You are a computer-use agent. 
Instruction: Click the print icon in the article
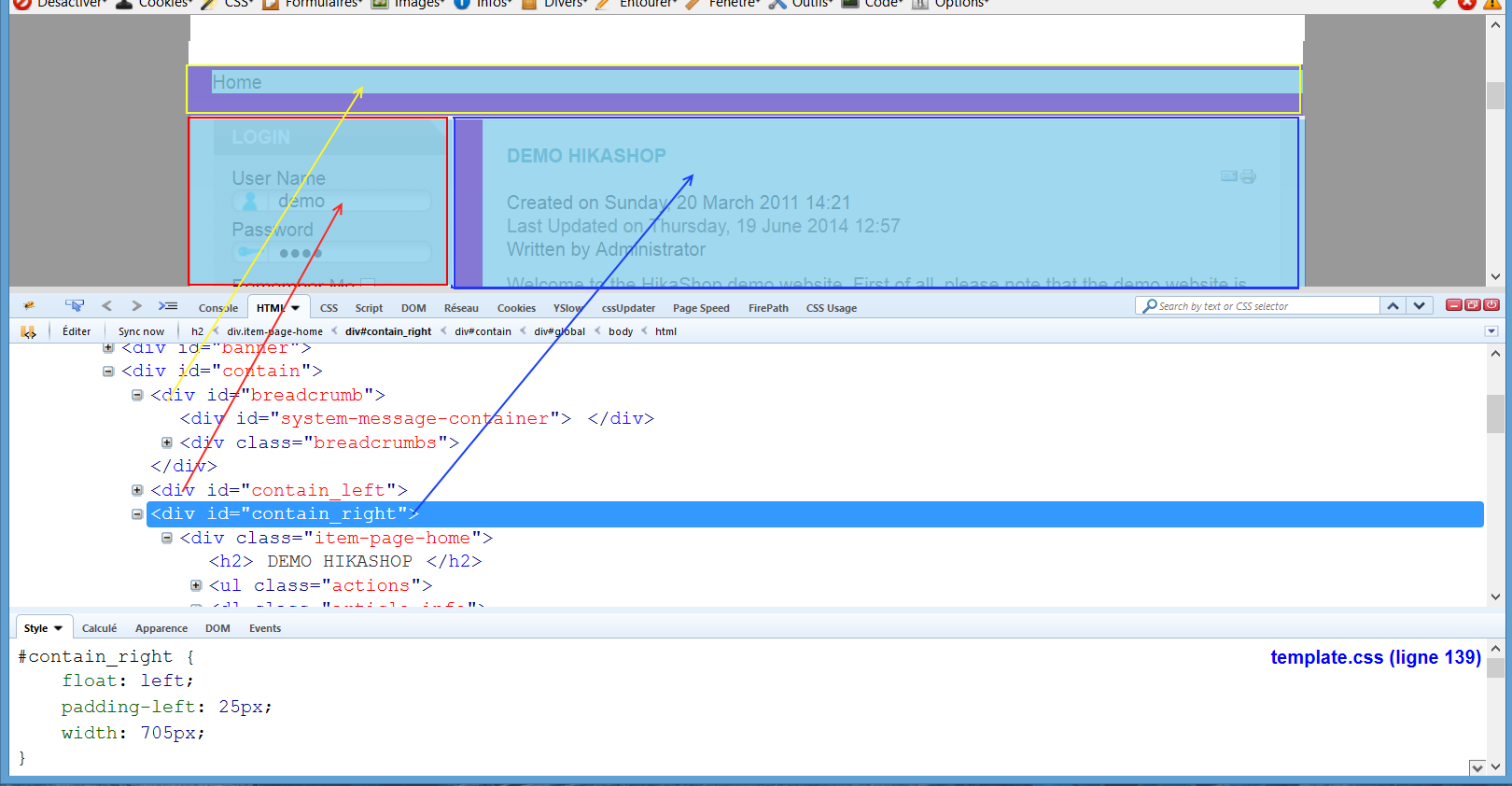(x=1248, y=176)
